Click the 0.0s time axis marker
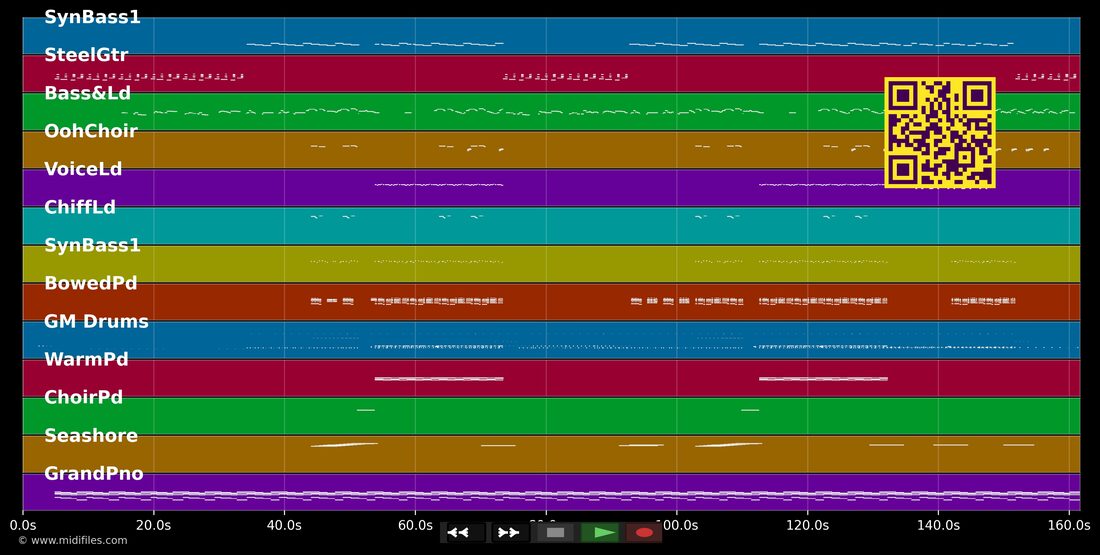This screenshot has height=555, width=1100. coord(23,525)
